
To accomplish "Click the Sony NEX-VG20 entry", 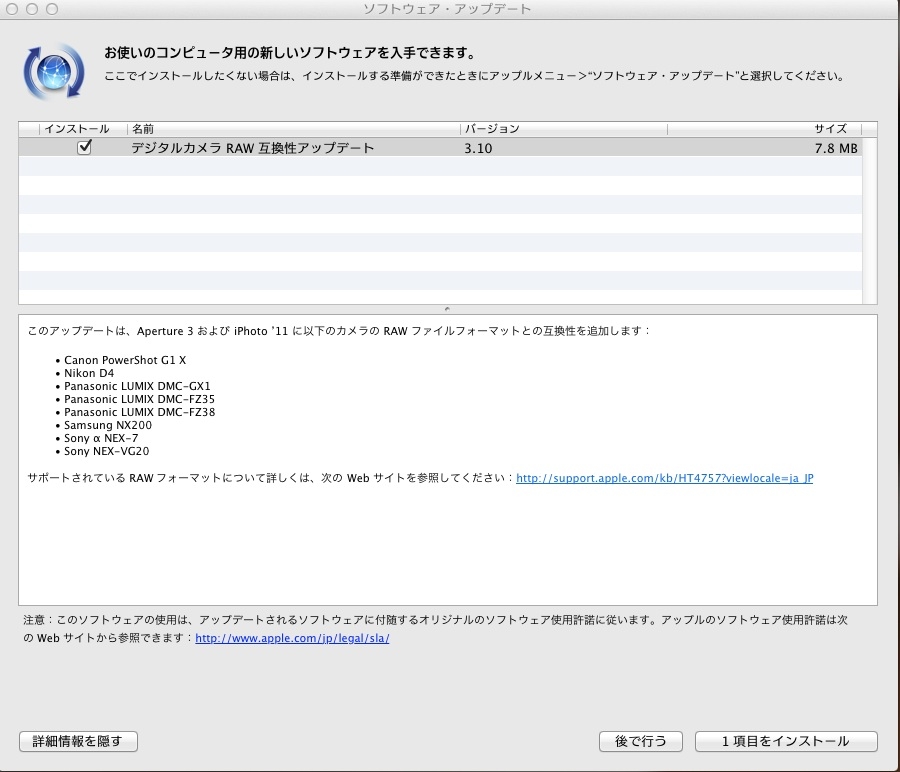I will 107,451.
